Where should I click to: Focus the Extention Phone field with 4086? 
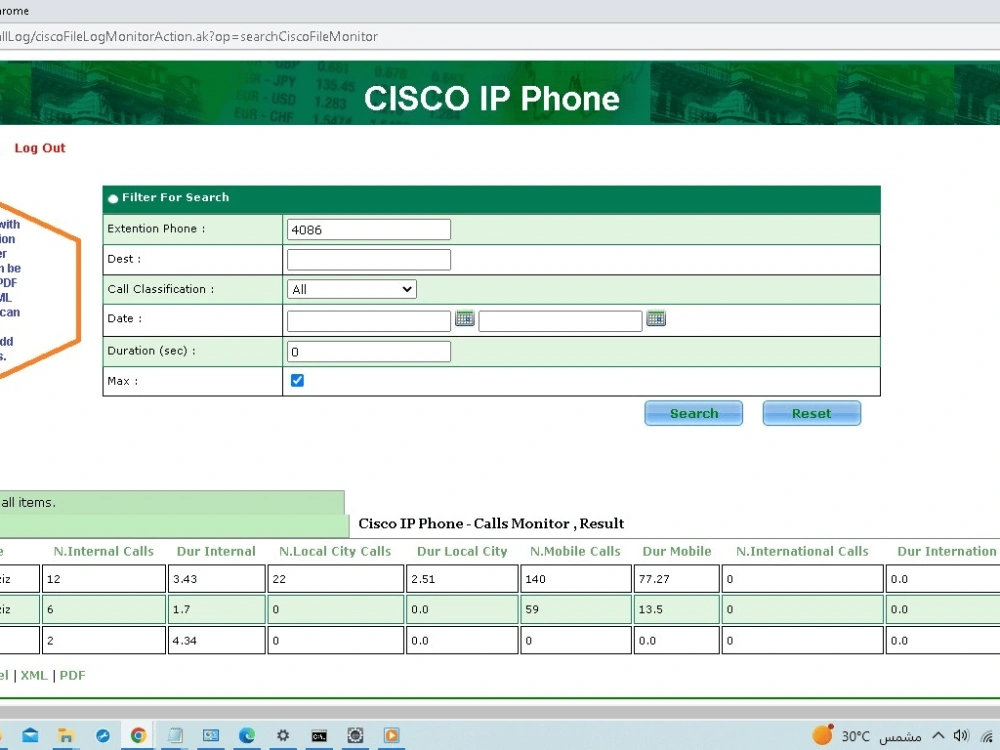(369, 230)
